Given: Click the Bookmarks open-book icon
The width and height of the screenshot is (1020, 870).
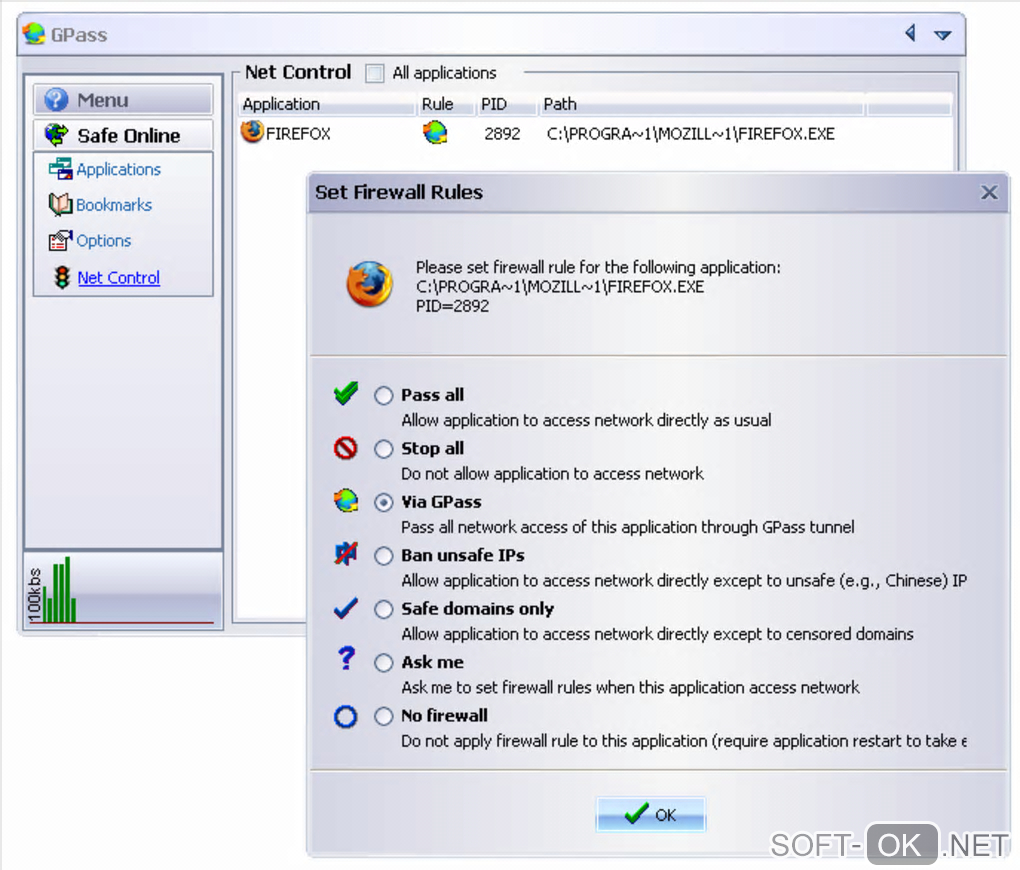Looking at the screenshot, I should point(60,204).
